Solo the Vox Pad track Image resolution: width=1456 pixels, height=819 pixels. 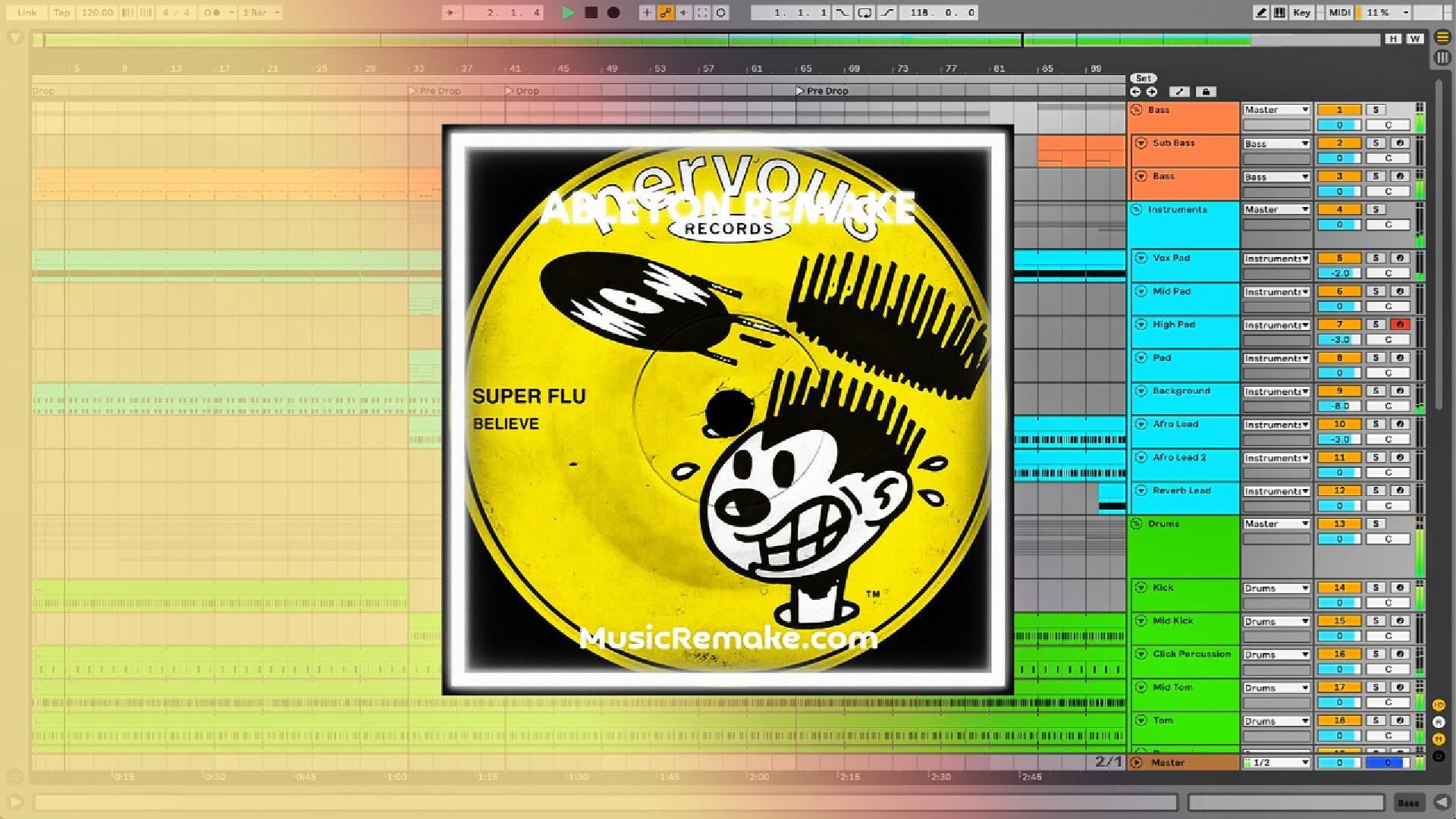pos(1376,259)
